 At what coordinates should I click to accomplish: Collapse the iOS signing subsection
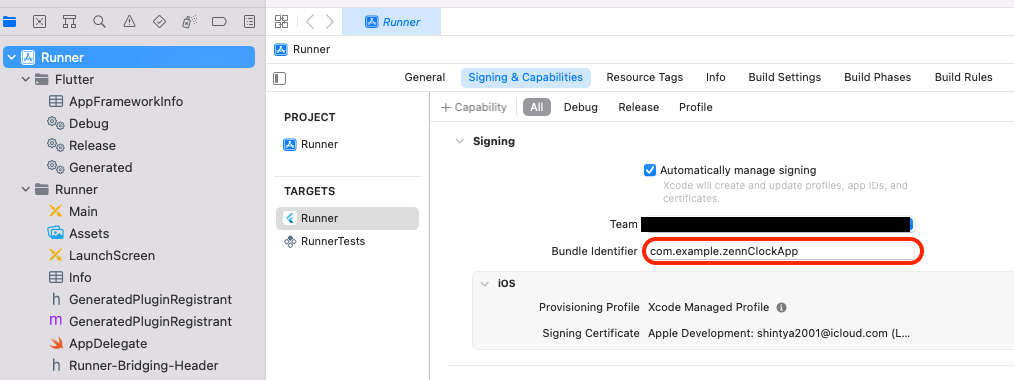pyautogui.click(x=484, y=283)
